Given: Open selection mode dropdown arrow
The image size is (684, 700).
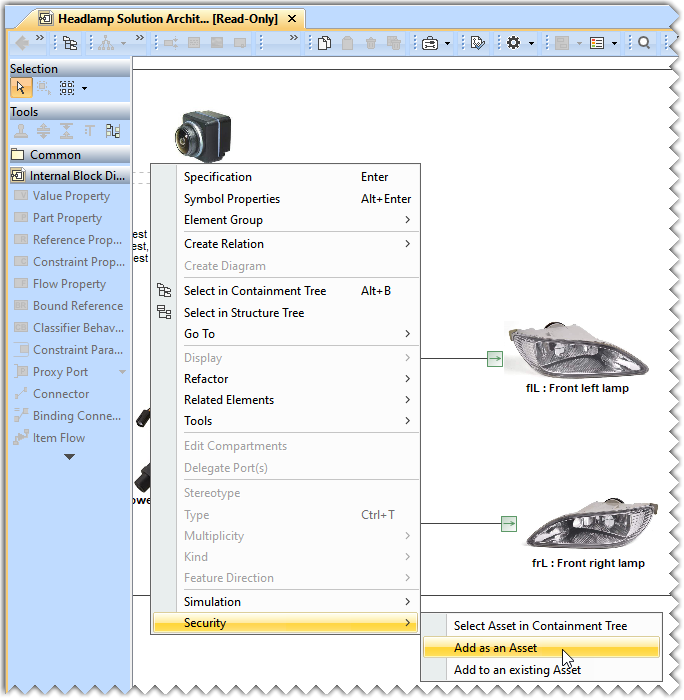Looking at the screenshot, I should (84, 88).
